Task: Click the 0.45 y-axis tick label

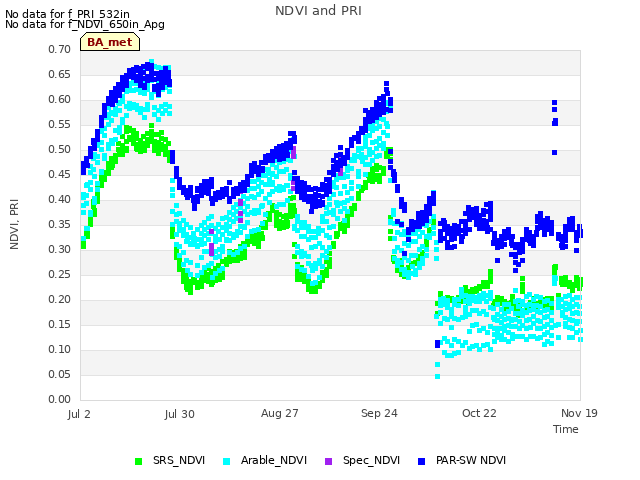Action: point(60,174)
